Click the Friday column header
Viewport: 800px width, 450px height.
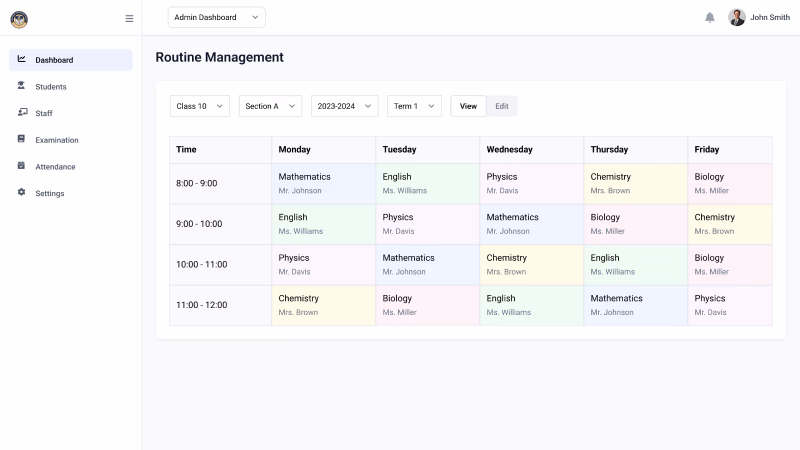(731, 149)
